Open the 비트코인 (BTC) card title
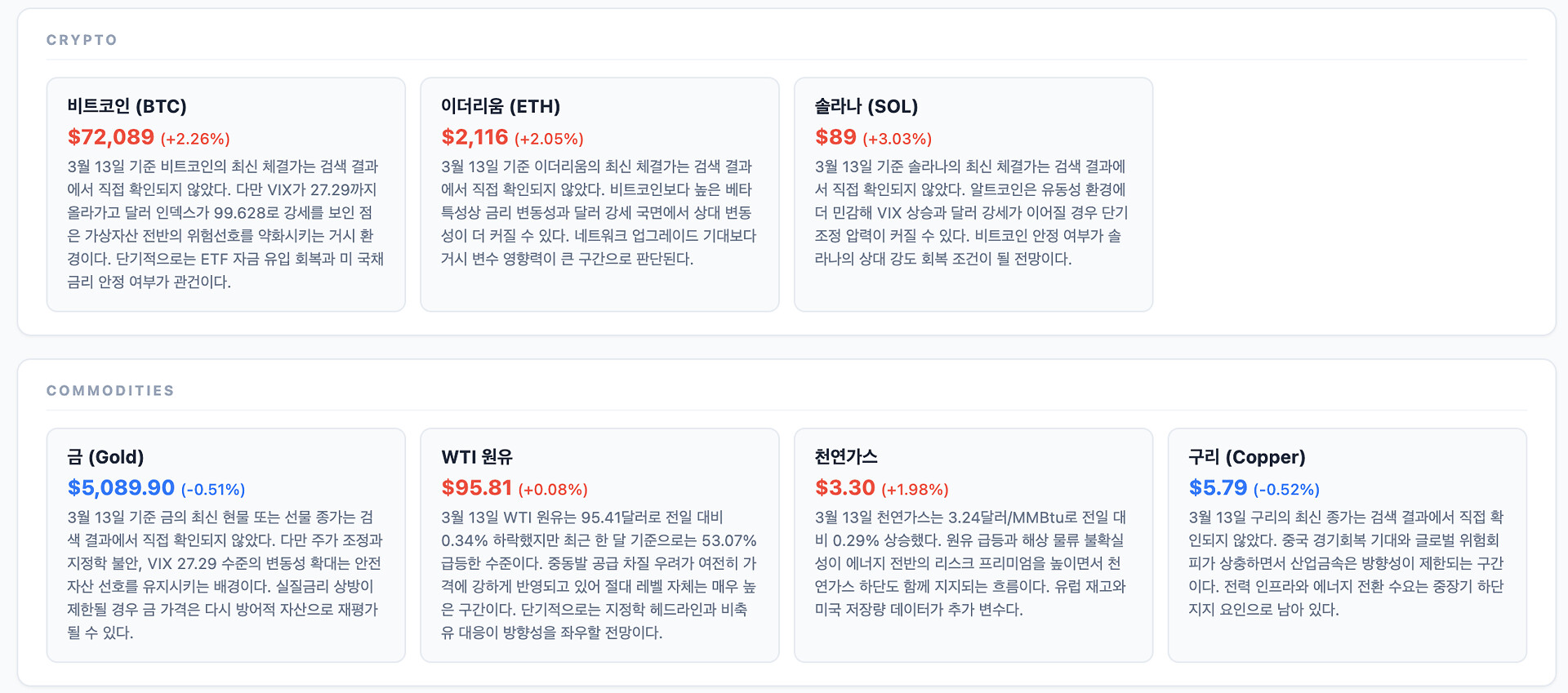 (x=127, y=106)
